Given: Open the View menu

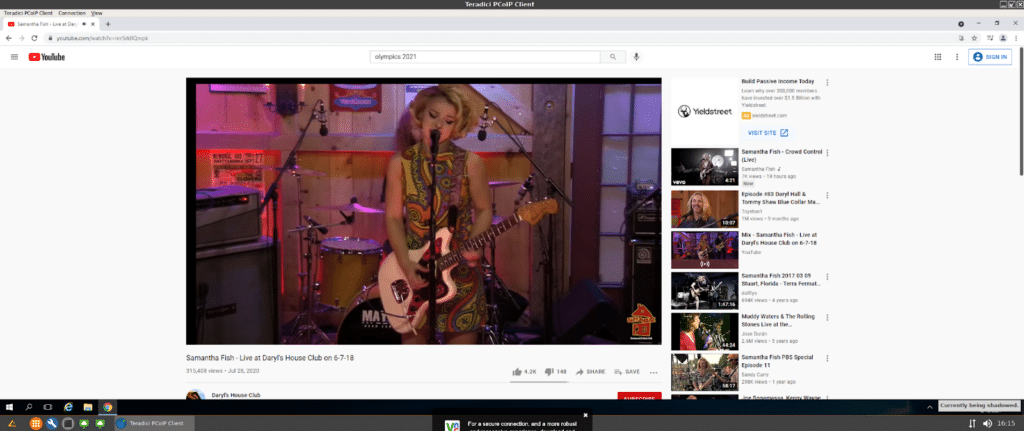Looking at the screenshot, I should click(97, 13).
